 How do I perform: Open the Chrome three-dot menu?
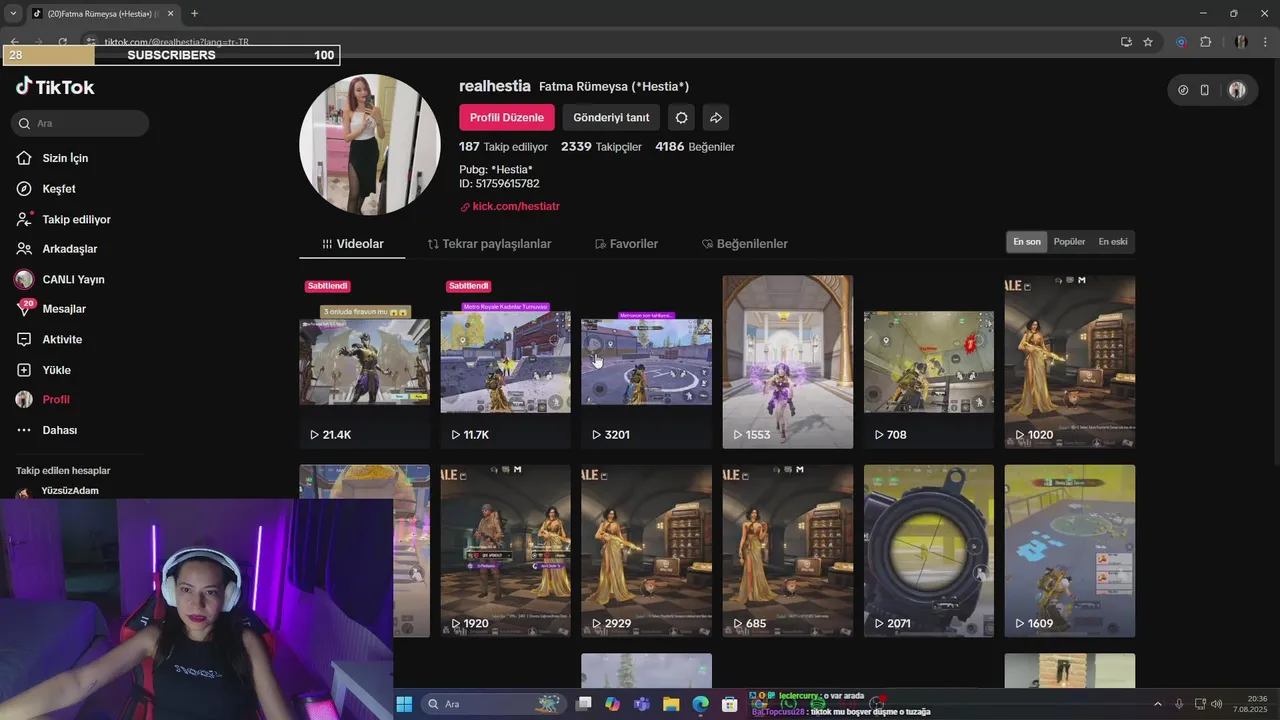(1265, 42)
